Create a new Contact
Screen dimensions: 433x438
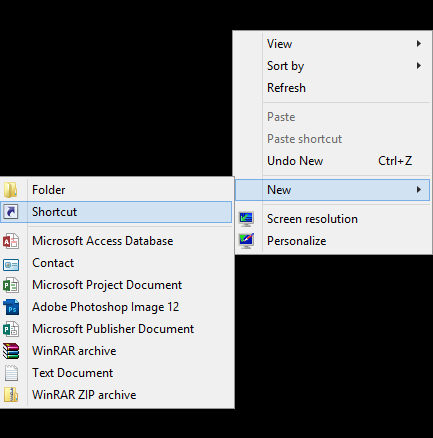click(116, 263)
